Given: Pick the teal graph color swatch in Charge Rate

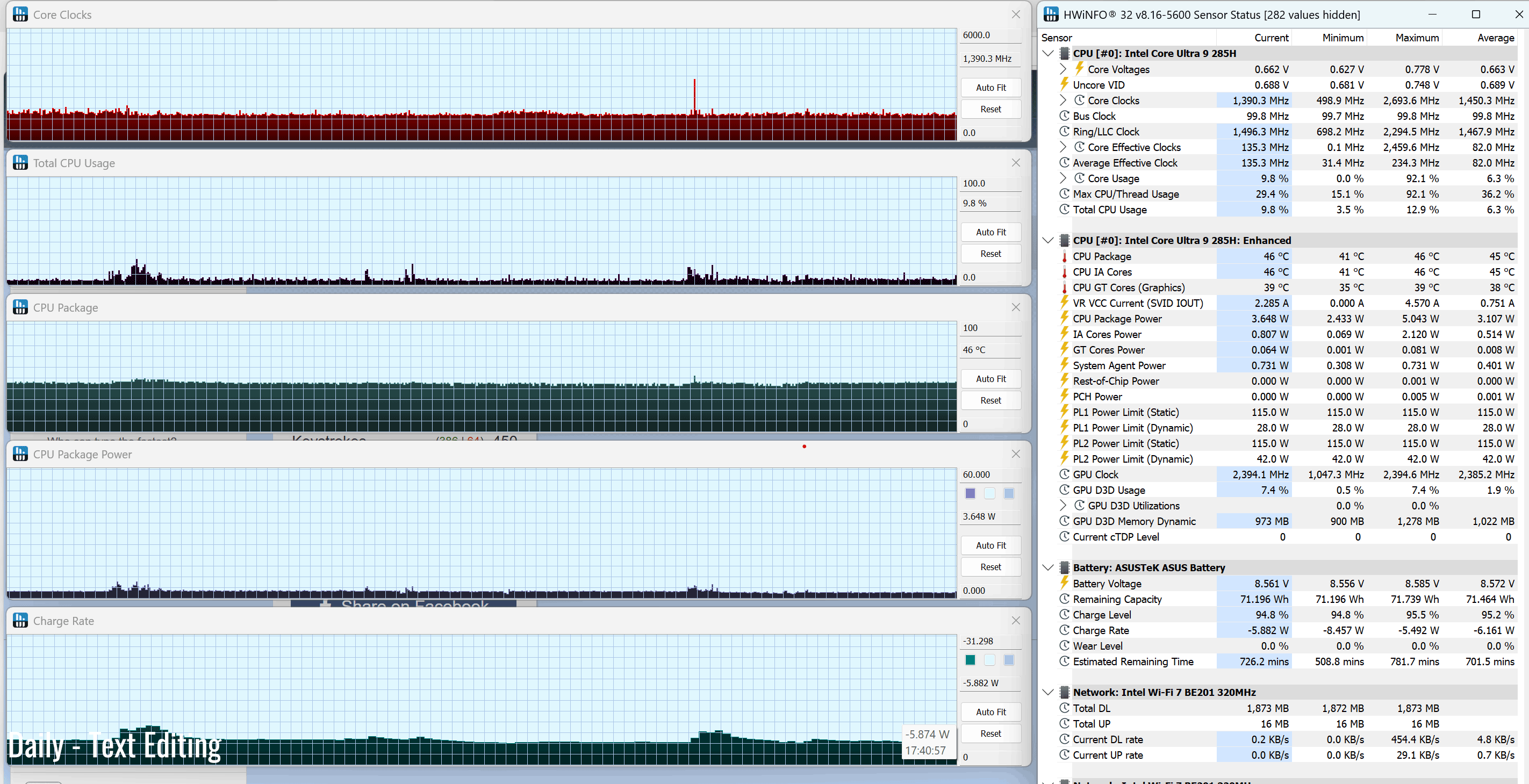Looking at the screenshot, I should pos(971,660).
